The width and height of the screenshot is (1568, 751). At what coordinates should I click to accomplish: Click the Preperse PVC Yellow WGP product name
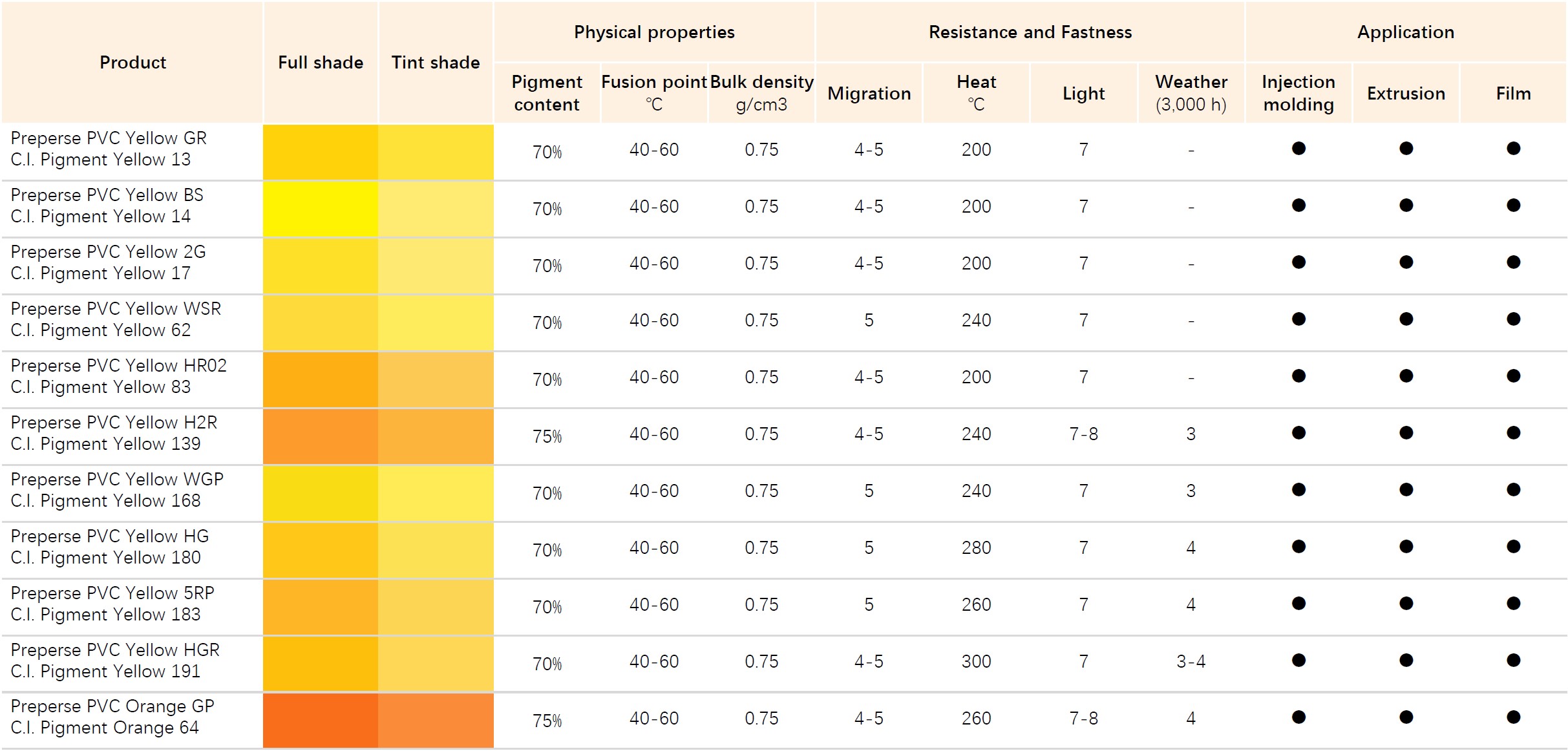coord(117,480)
